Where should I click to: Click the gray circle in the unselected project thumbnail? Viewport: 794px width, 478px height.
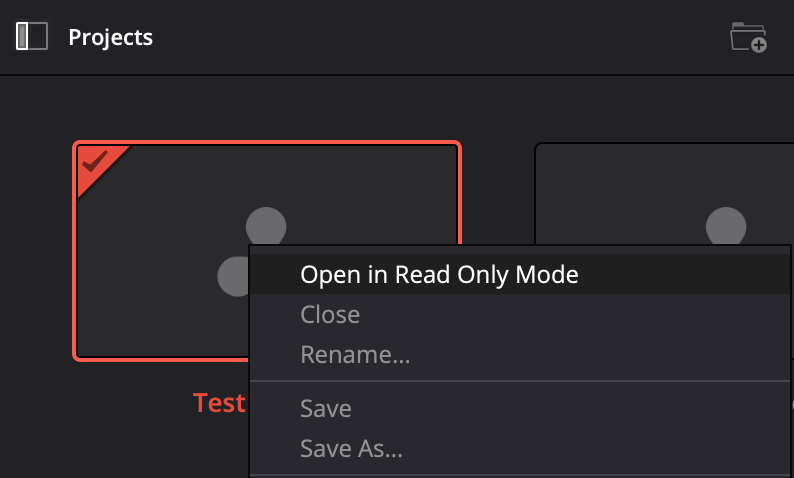coord(726,225)
